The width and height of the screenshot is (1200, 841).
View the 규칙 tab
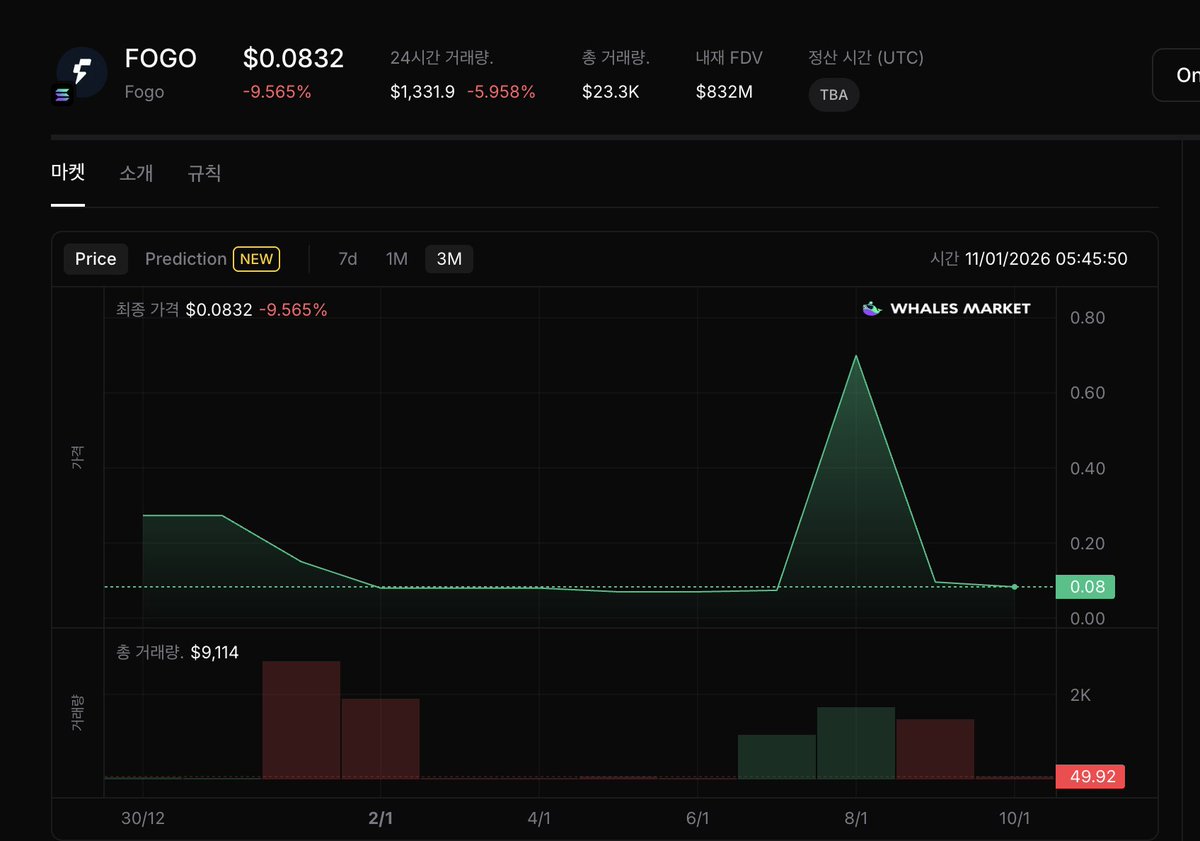[x=203, y=172]
